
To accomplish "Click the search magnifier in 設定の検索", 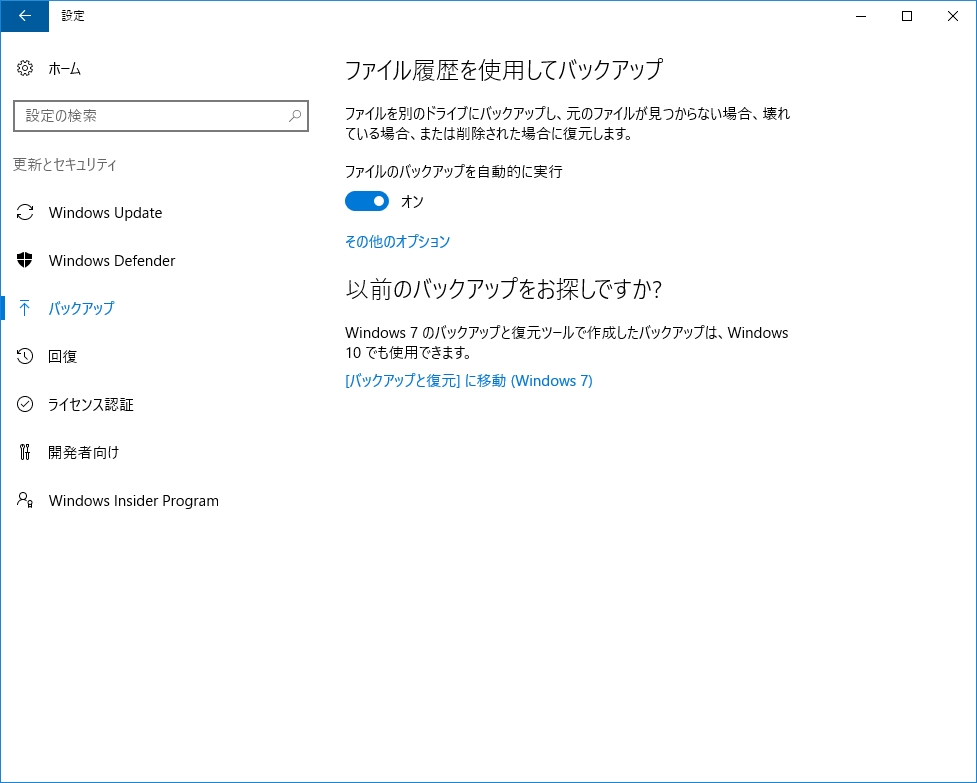I will click(295, 116).
